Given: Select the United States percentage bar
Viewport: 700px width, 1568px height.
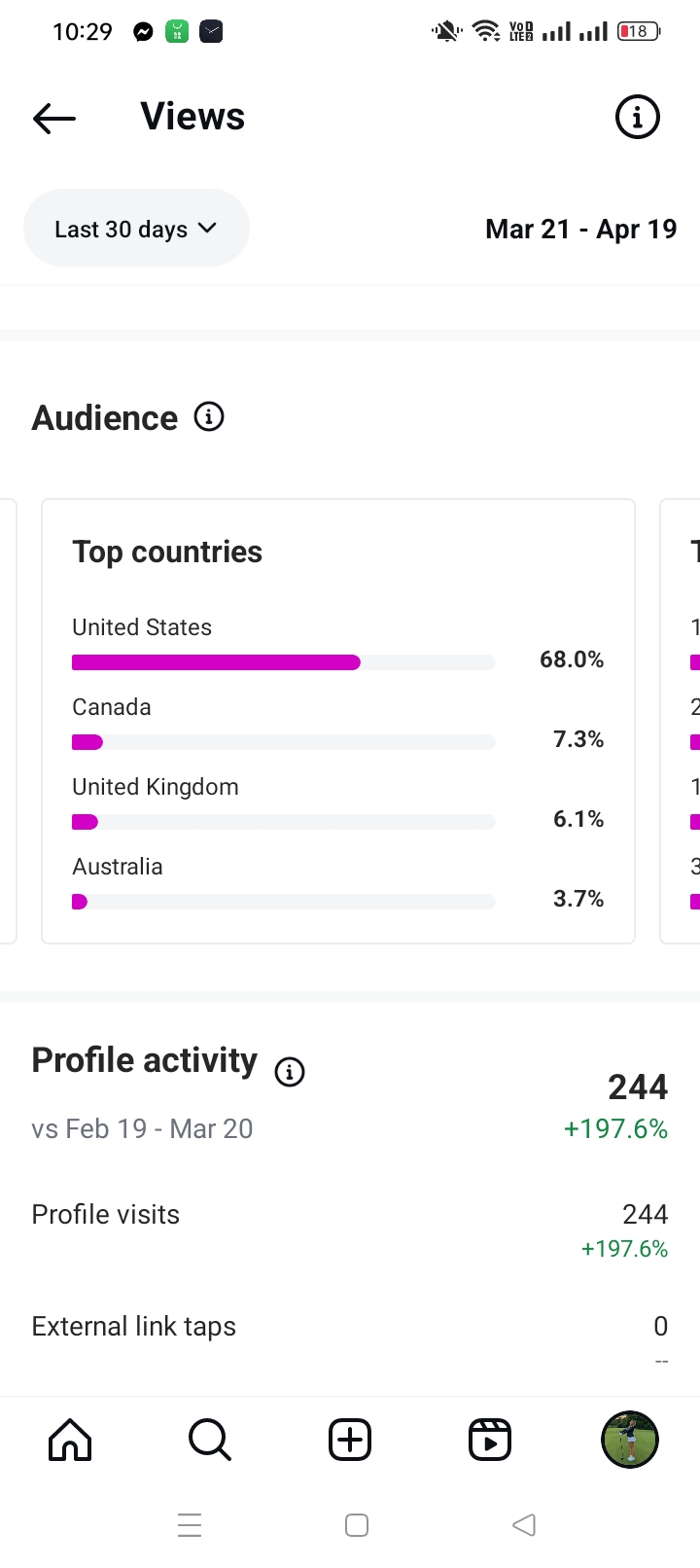Looking at the screenshot, I should pyautogui.click(x=283, y=662).
